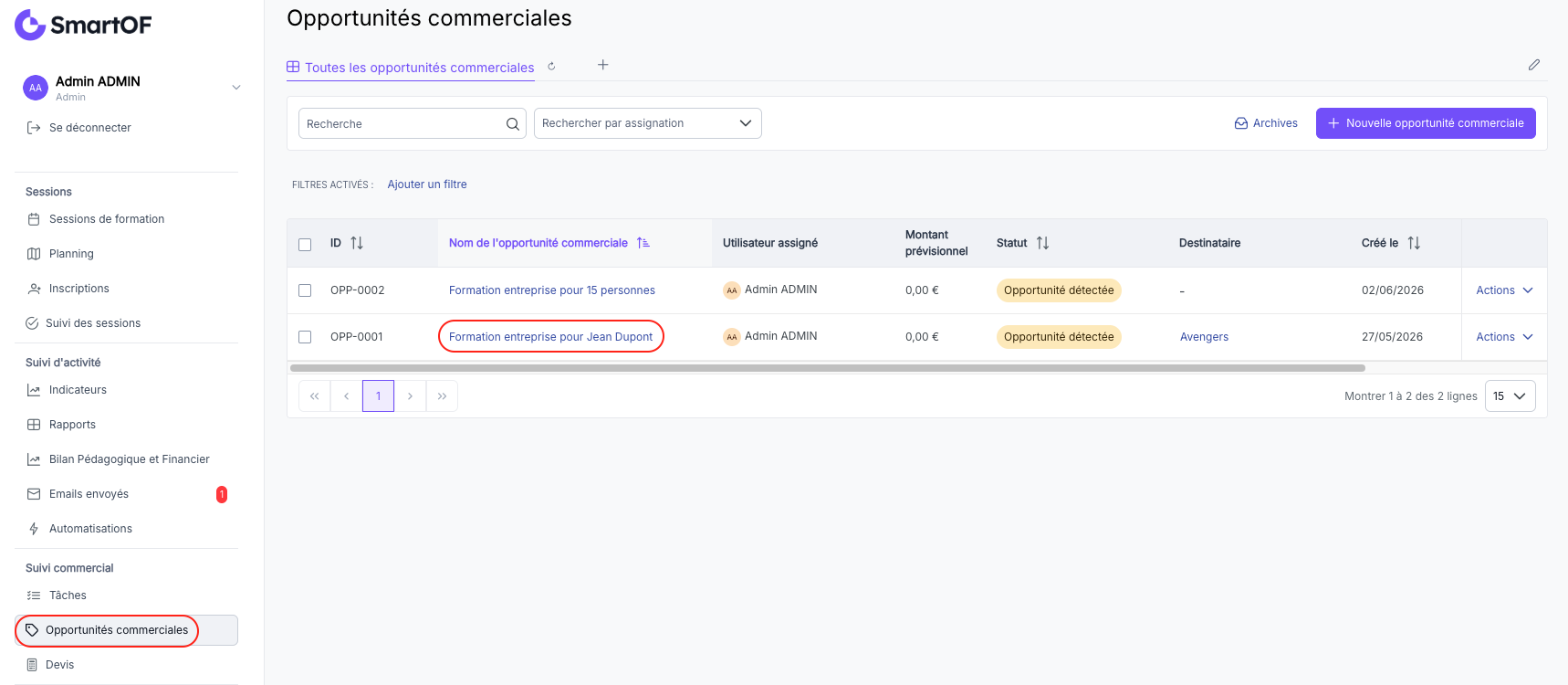Click the pencil edit icon at top right

pyautogui.click(x=1534, y=65)
